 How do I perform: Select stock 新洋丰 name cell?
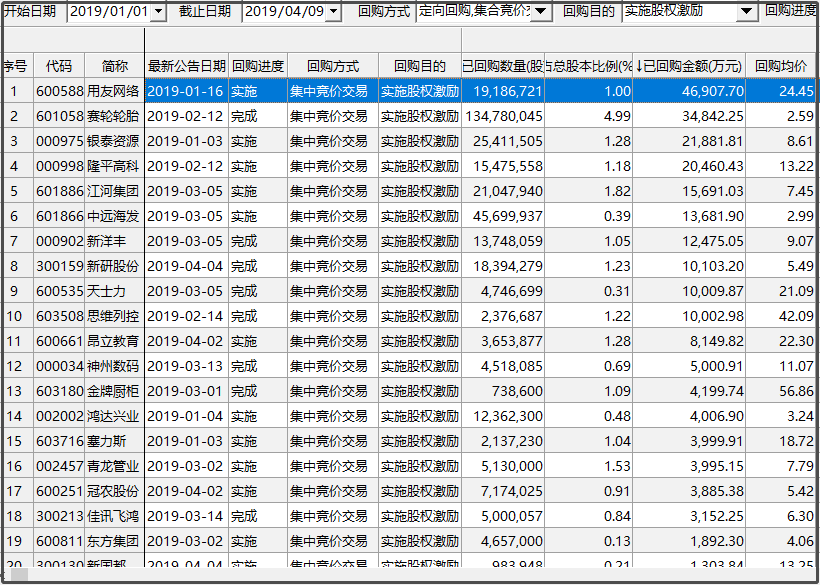(x=115, y=241)
